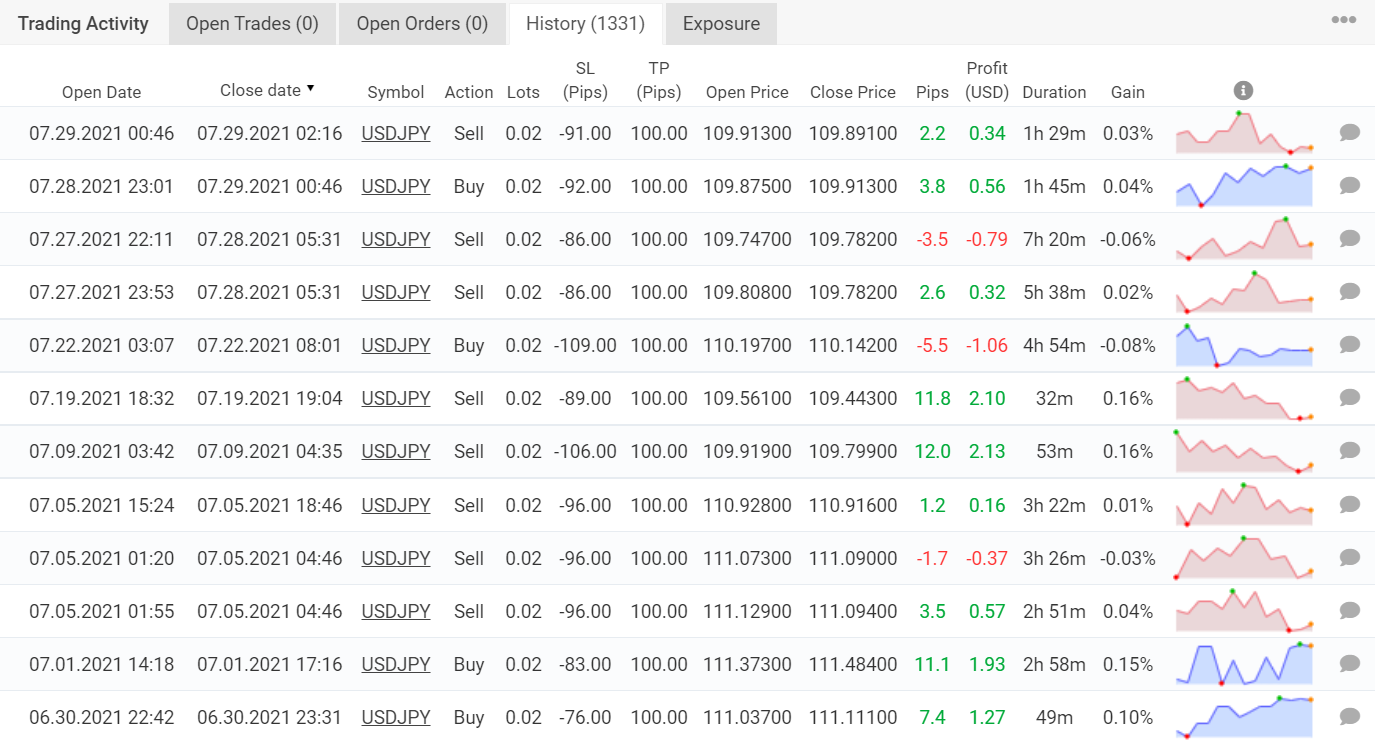Click the Trading Activity heading
1375x741 pixels.
83,24
